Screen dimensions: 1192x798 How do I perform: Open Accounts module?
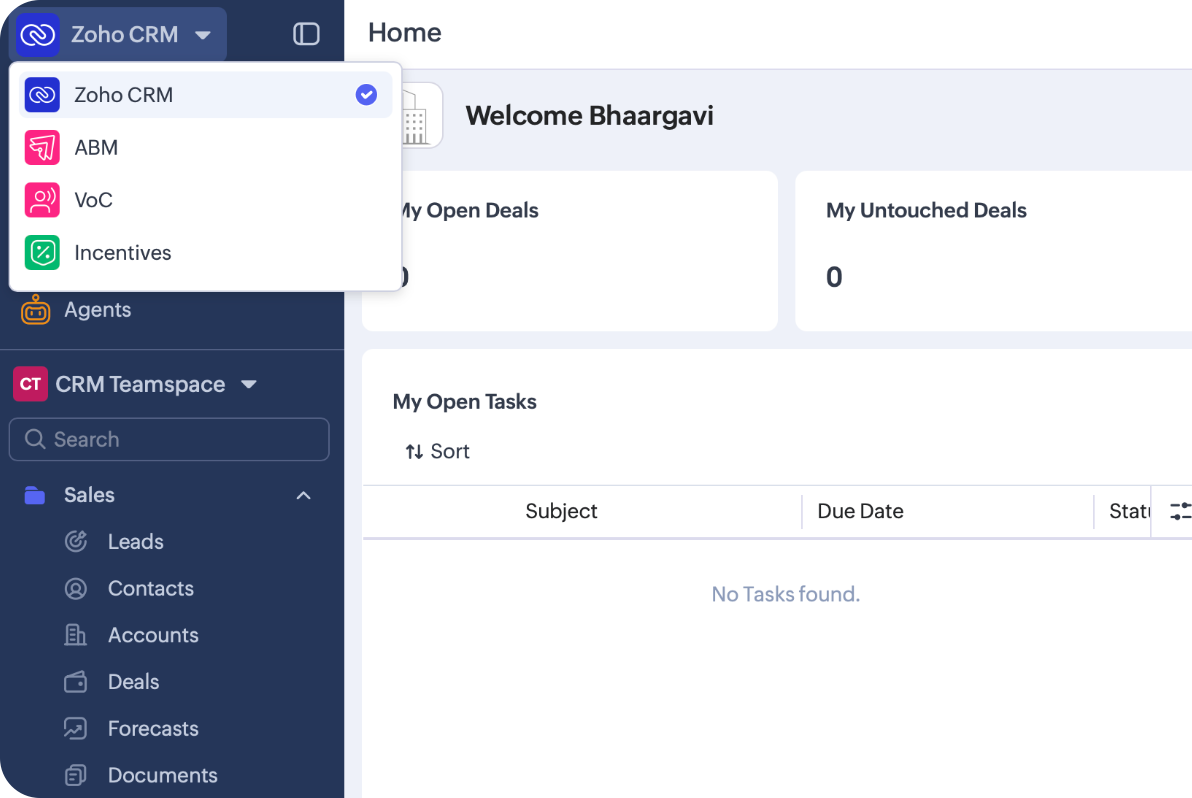coord(153,635)
